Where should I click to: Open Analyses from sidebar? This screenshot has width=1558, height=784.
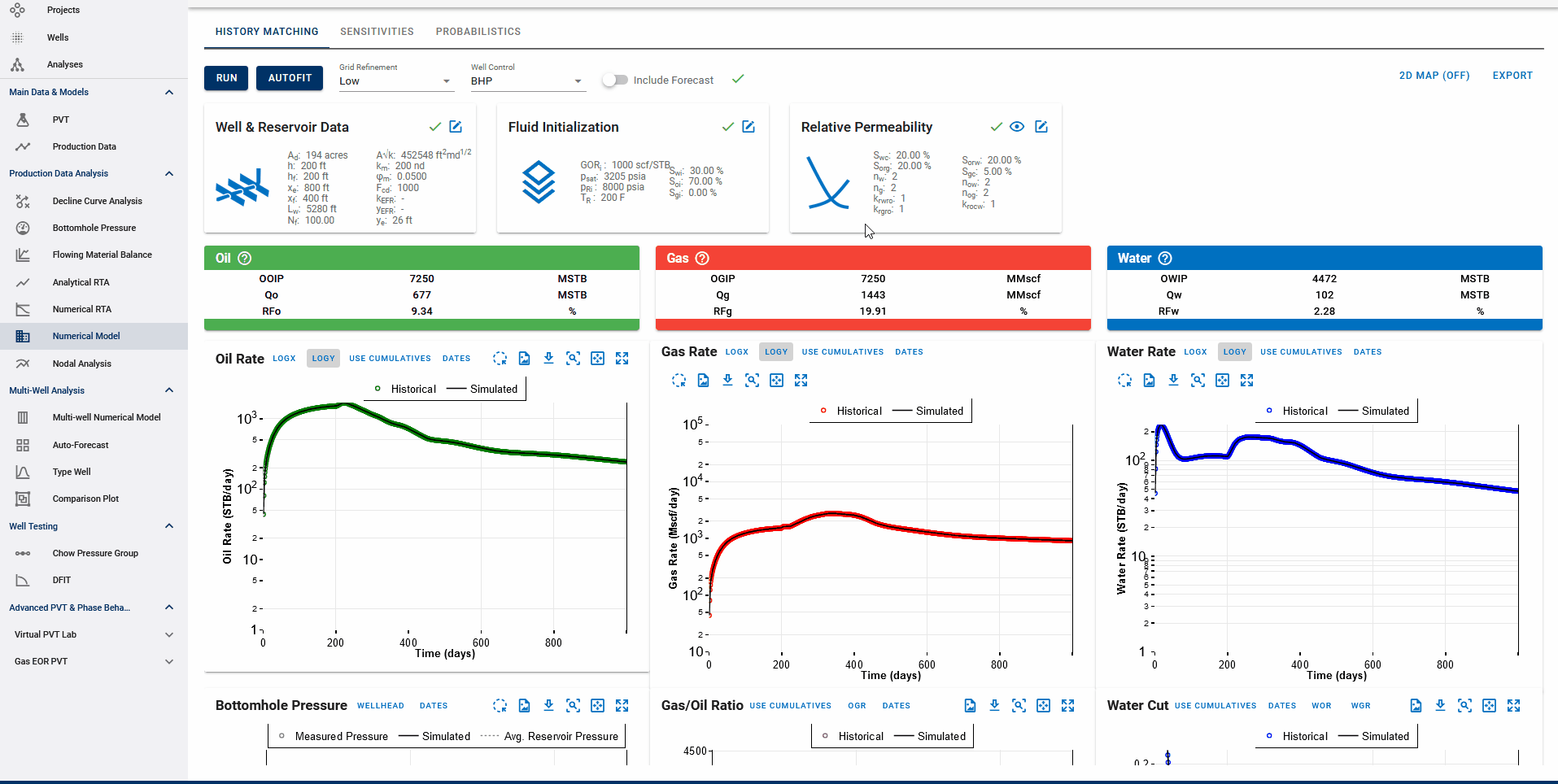65,64
